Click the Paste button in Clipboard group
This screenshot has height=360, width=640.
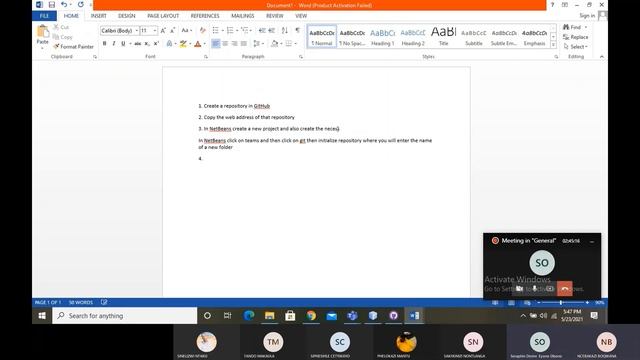pyautogui.click(x=42, y=36)
